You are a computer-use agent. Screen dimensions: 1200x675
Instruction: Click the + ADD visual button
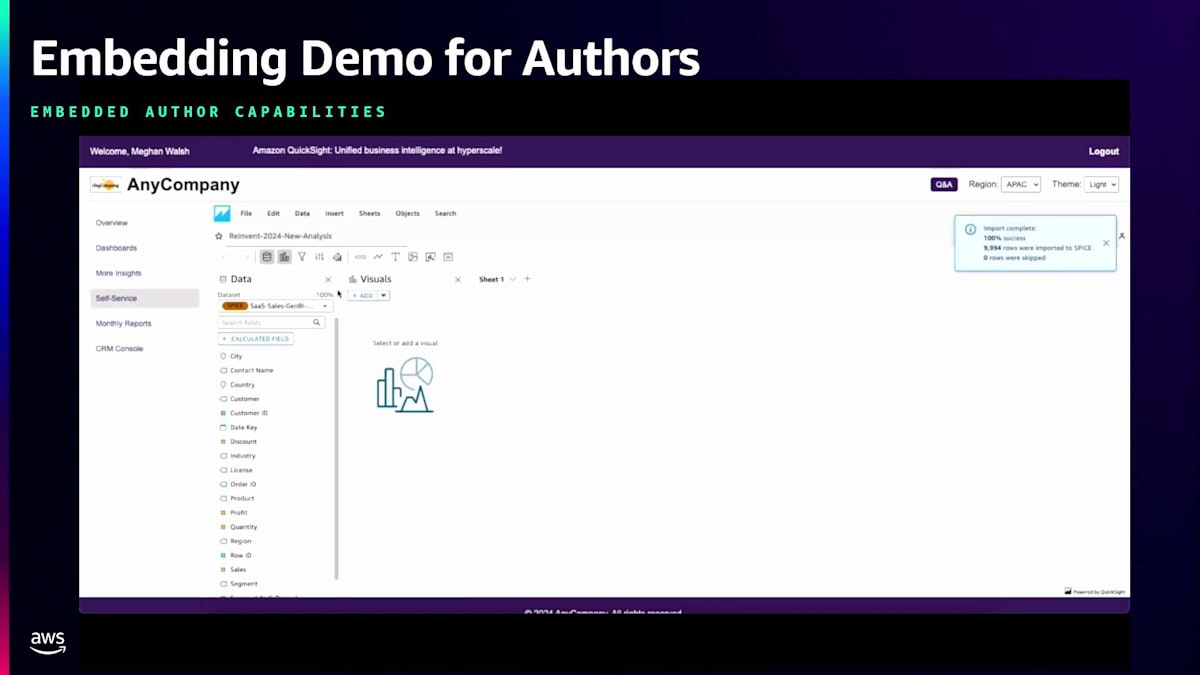pos(363,295)
